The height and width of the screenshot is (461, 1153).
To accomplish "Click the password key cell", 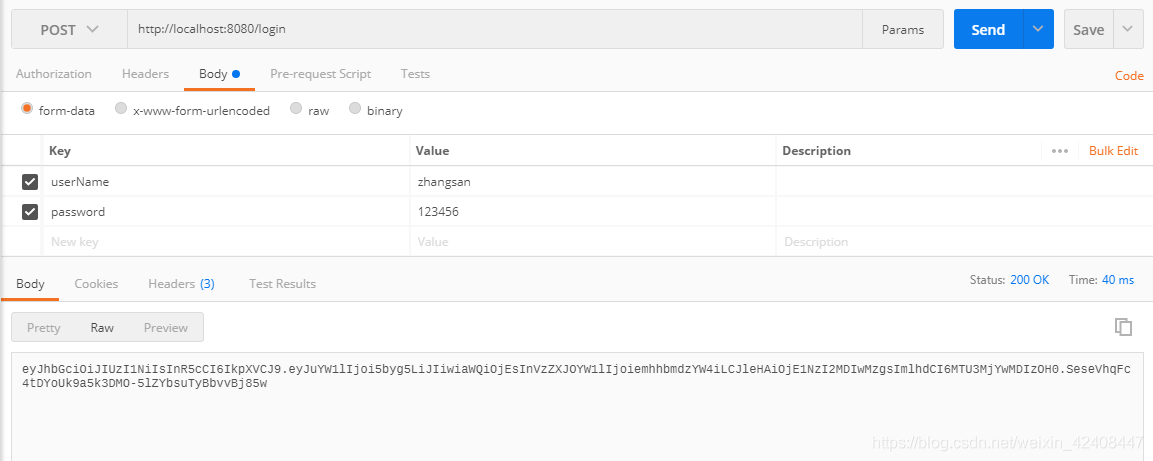I will pyautogui.click(x=226, y=212).
